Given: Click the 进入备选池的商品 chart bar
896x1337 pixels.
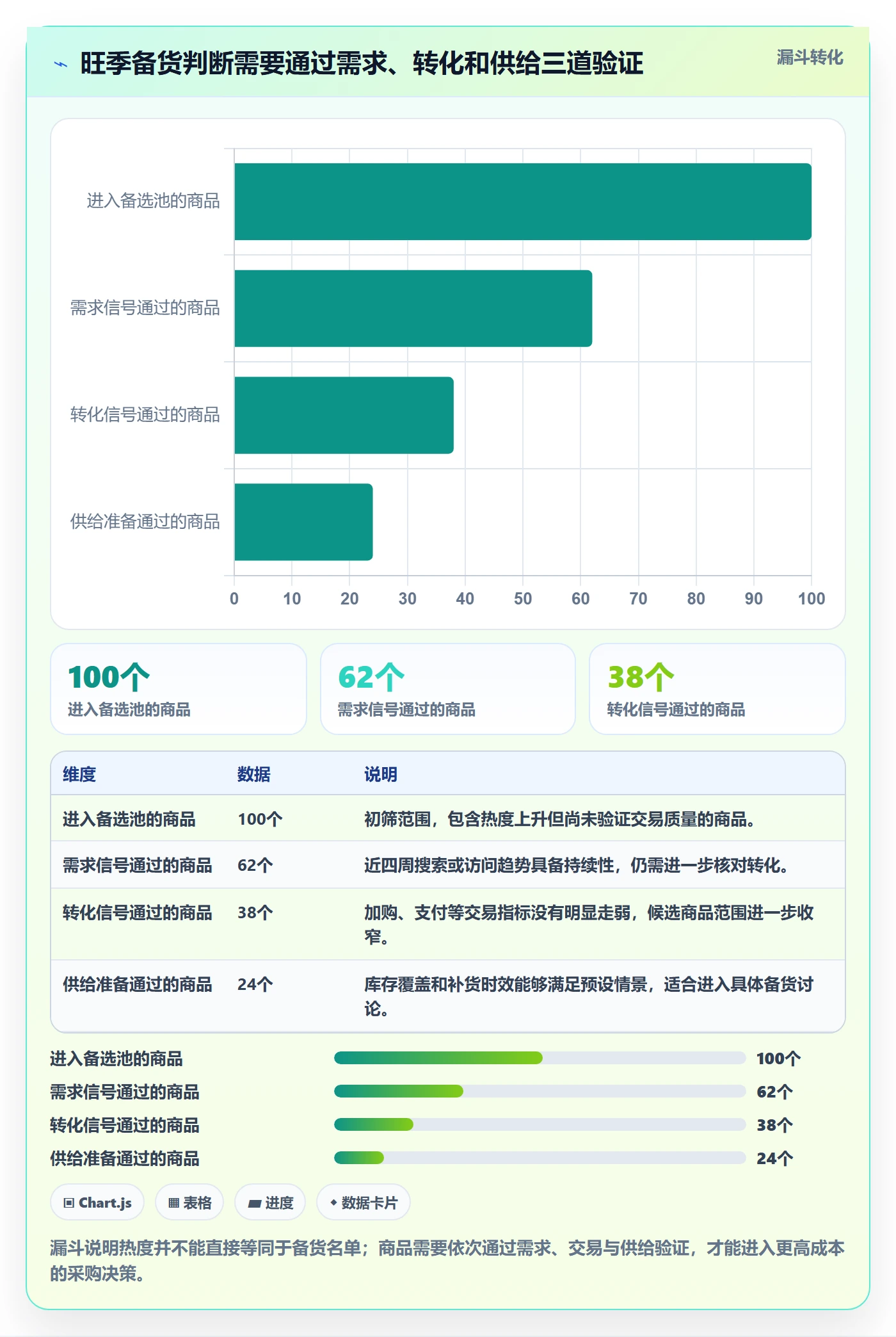Looking at the screenshot, I should 523,202.
